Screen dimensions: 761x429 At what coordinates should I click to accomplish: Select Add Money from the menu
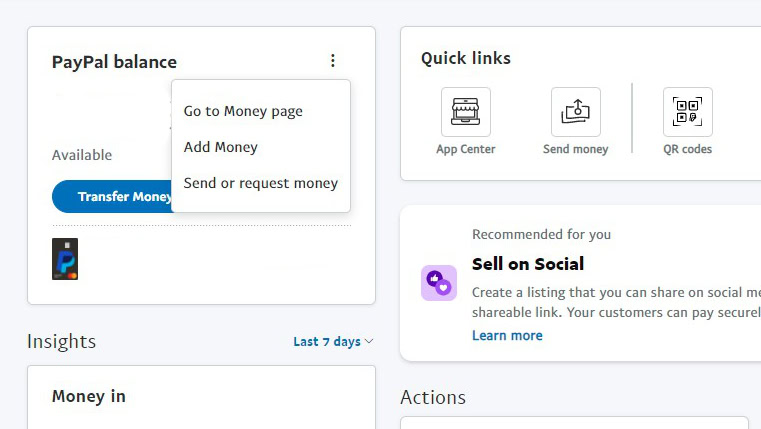221,147
